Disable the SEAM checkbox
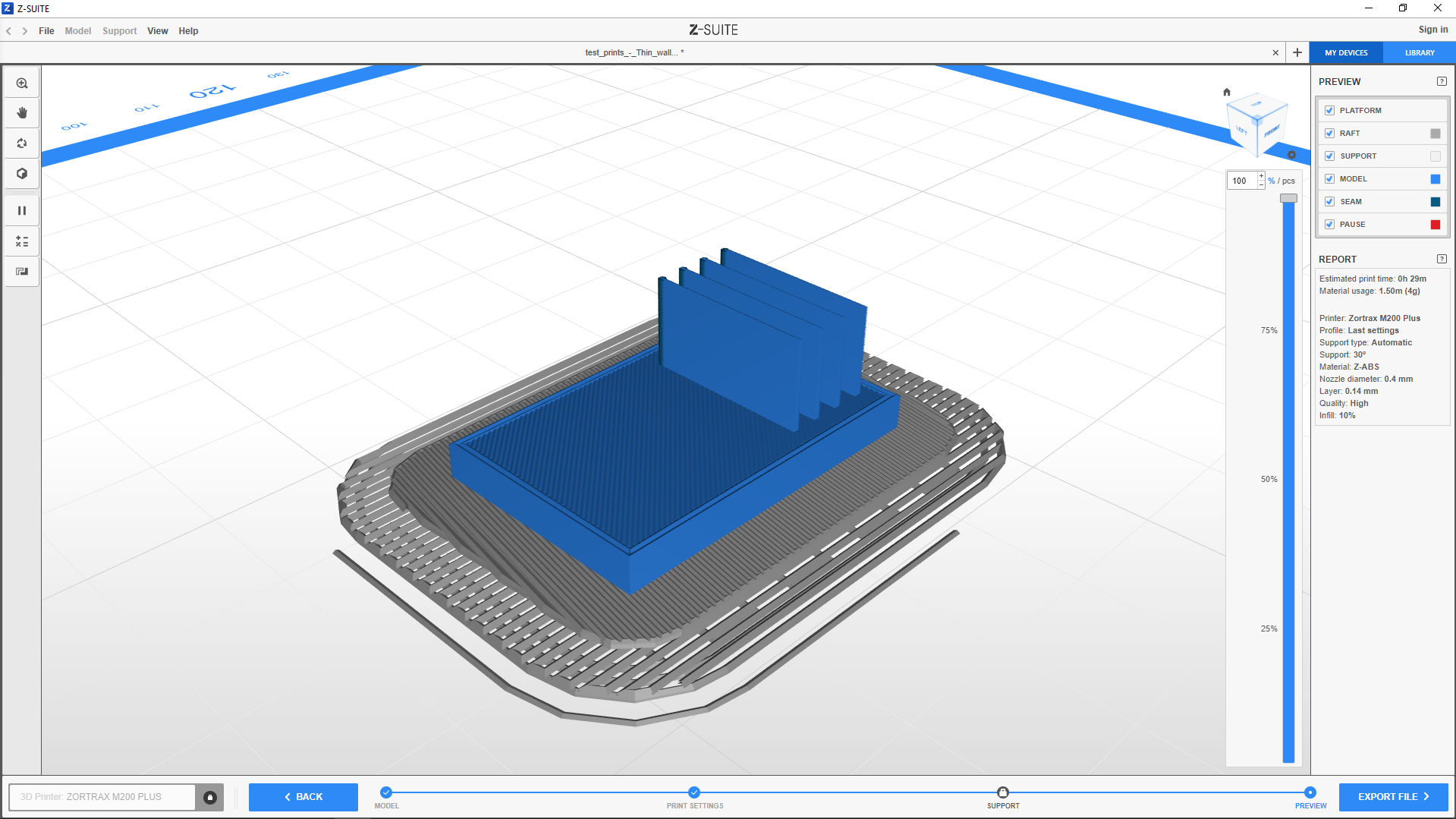The image size is (1456, 819). pyautogui.click(x=1329, y=202)
